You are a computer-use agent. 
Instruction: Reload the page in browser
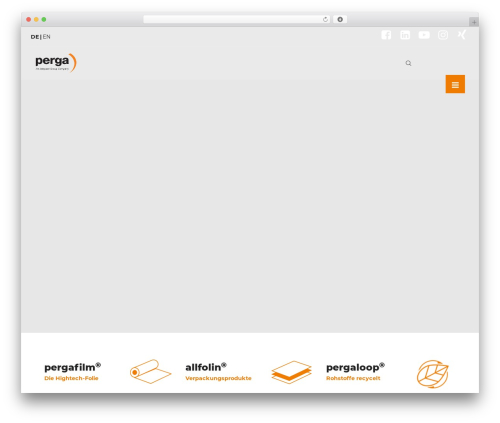click(325, 19)
